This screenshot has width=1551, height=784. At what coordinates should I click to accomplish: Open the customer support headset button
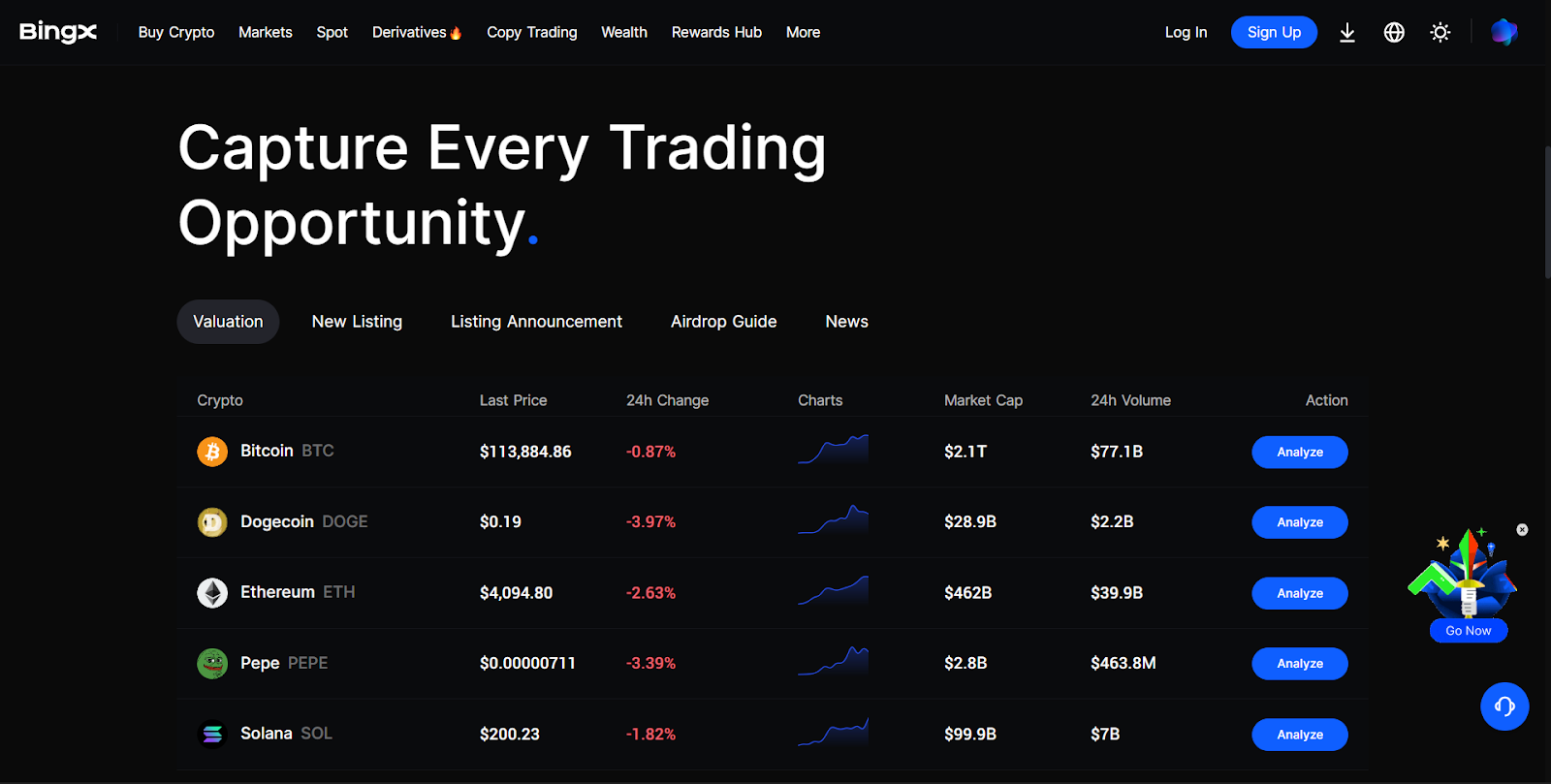coord(1504,706)
